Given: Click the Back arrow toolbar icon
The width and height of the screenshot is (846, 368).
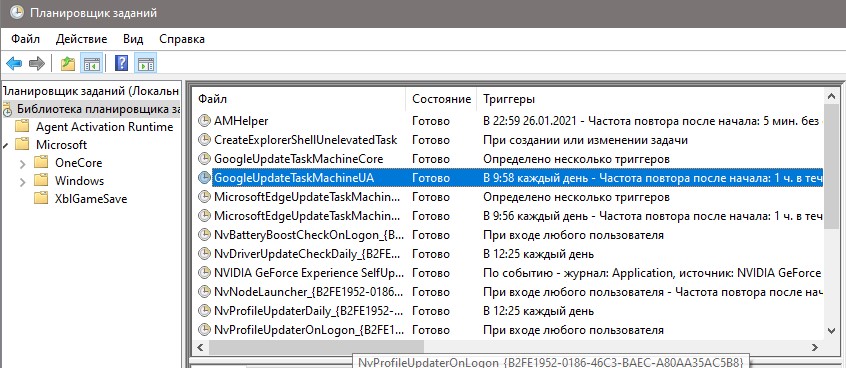Looking at the screenshot, I should point(14,64).
